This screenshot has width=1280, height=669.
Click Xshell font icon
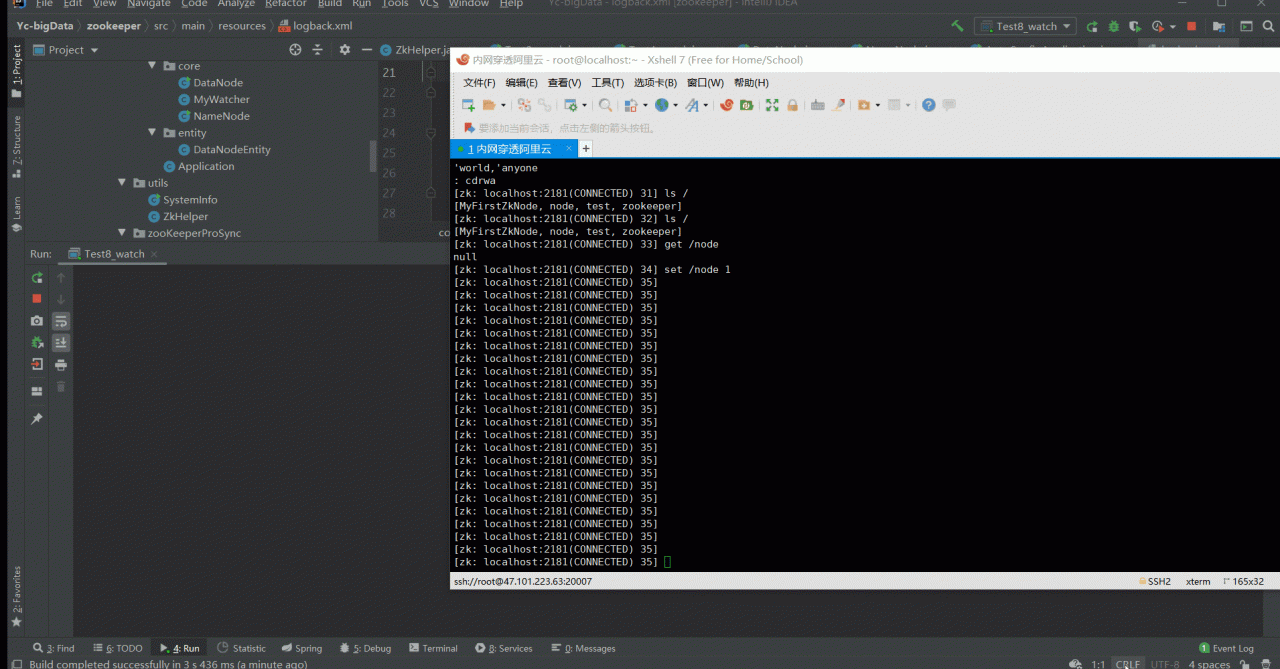pos(692,105)
